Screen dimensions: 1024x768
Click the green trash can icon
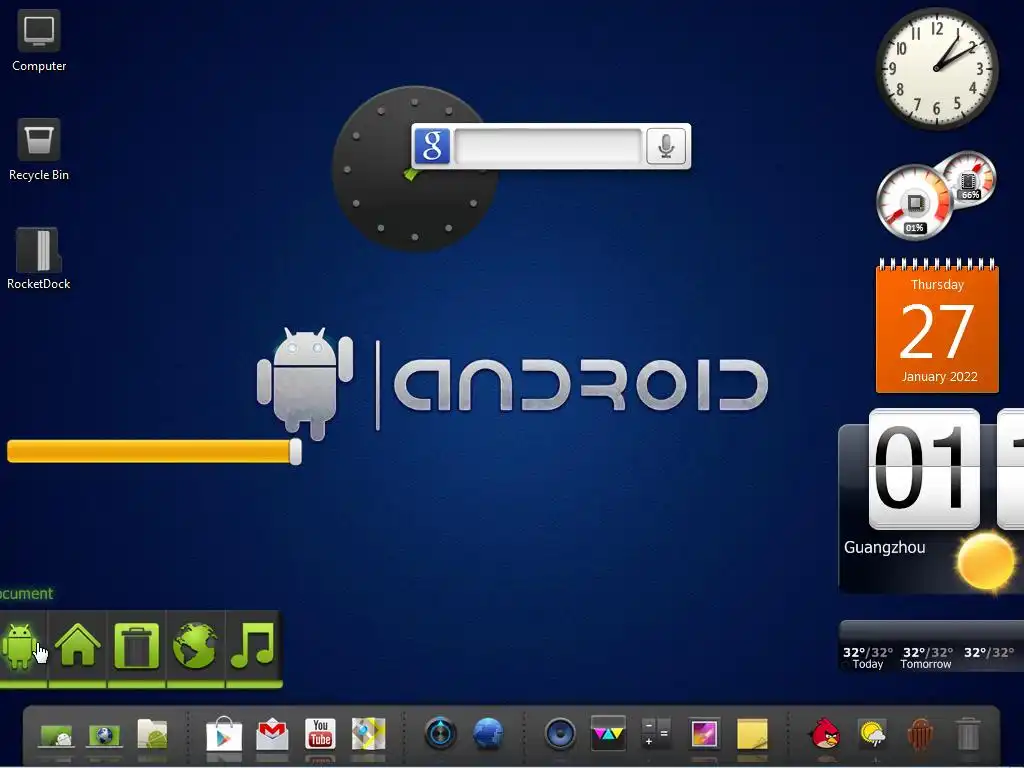(136, 646)
